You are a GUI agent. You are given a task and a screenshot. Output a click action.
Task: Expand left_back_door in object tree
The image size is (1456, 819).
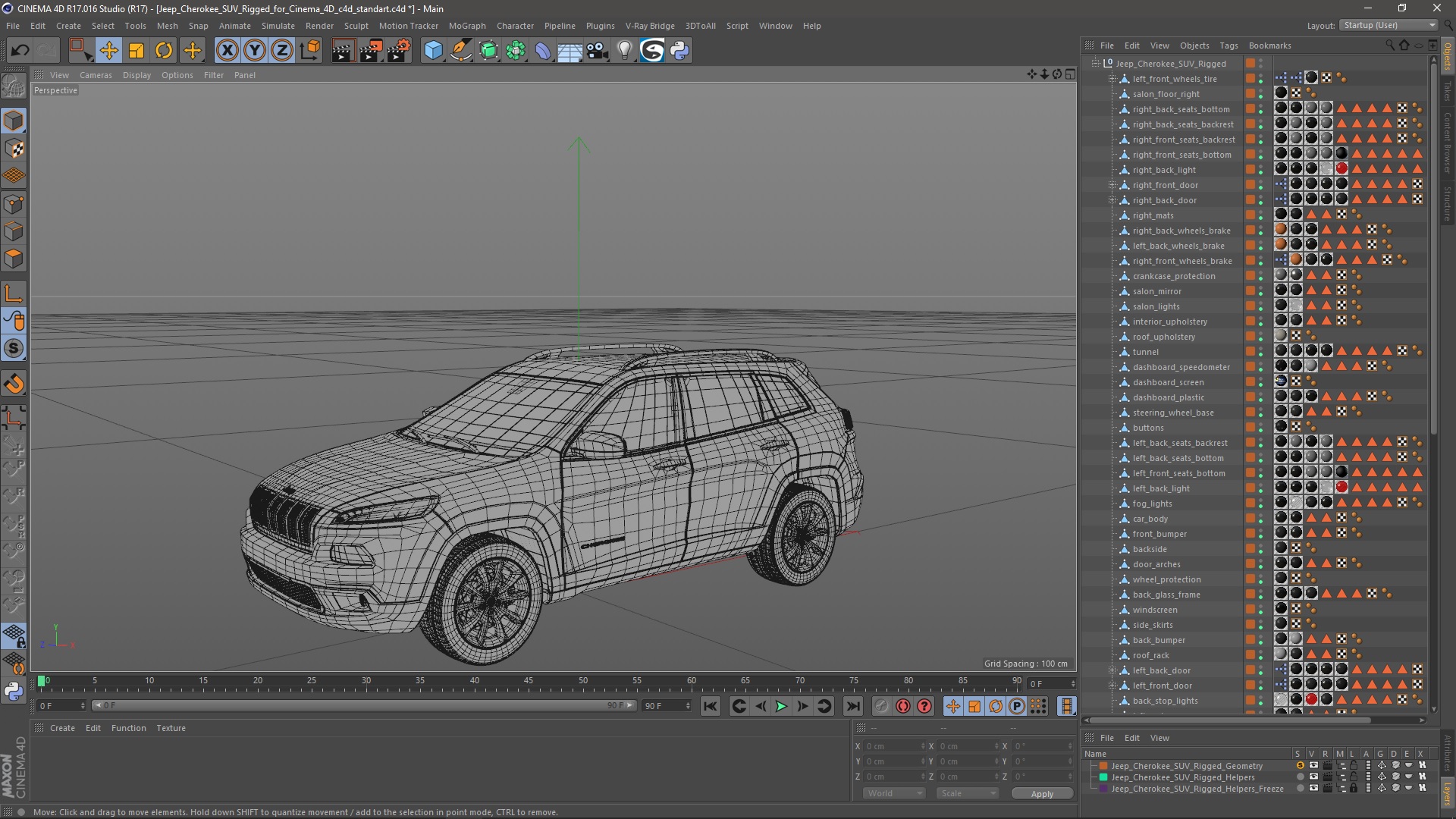tap(1112, 670)
